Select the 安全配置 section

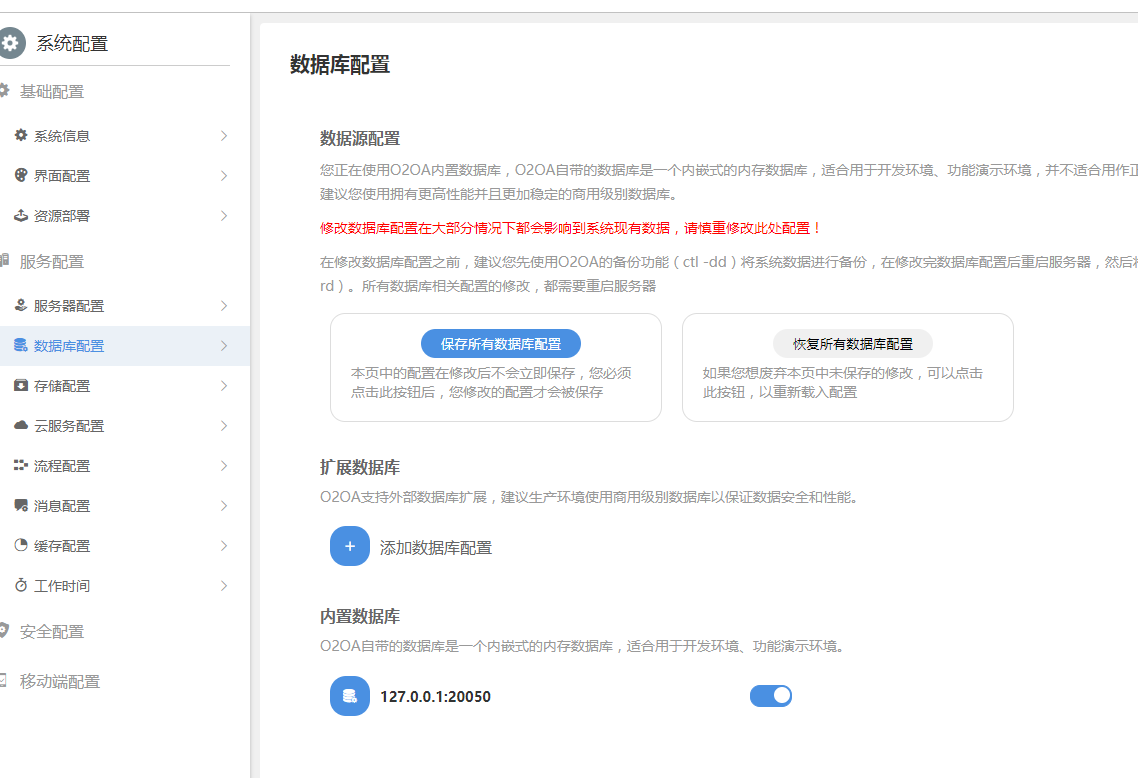[52, 632]
